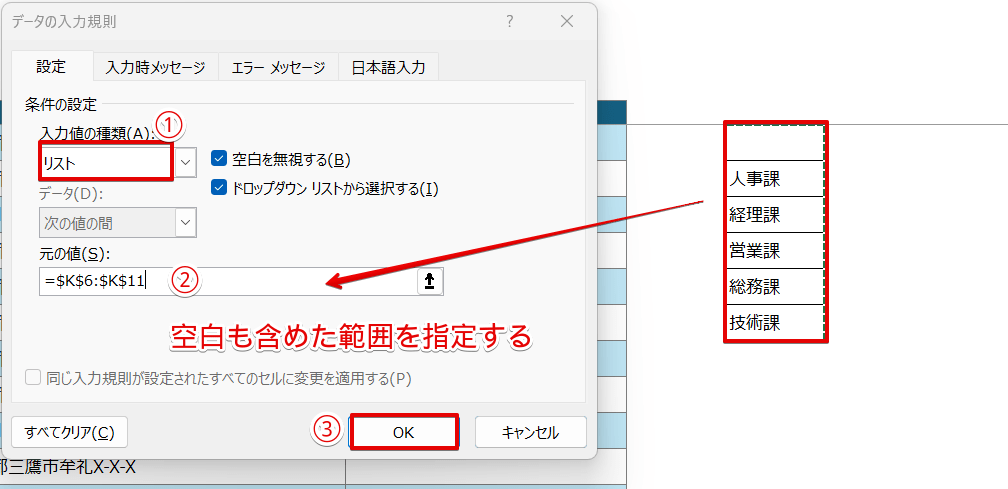Image resolution: width=1008 pixels, height=489 pixels.
Task: Select the 設定 tab
Action: click(x=51, y=67)
